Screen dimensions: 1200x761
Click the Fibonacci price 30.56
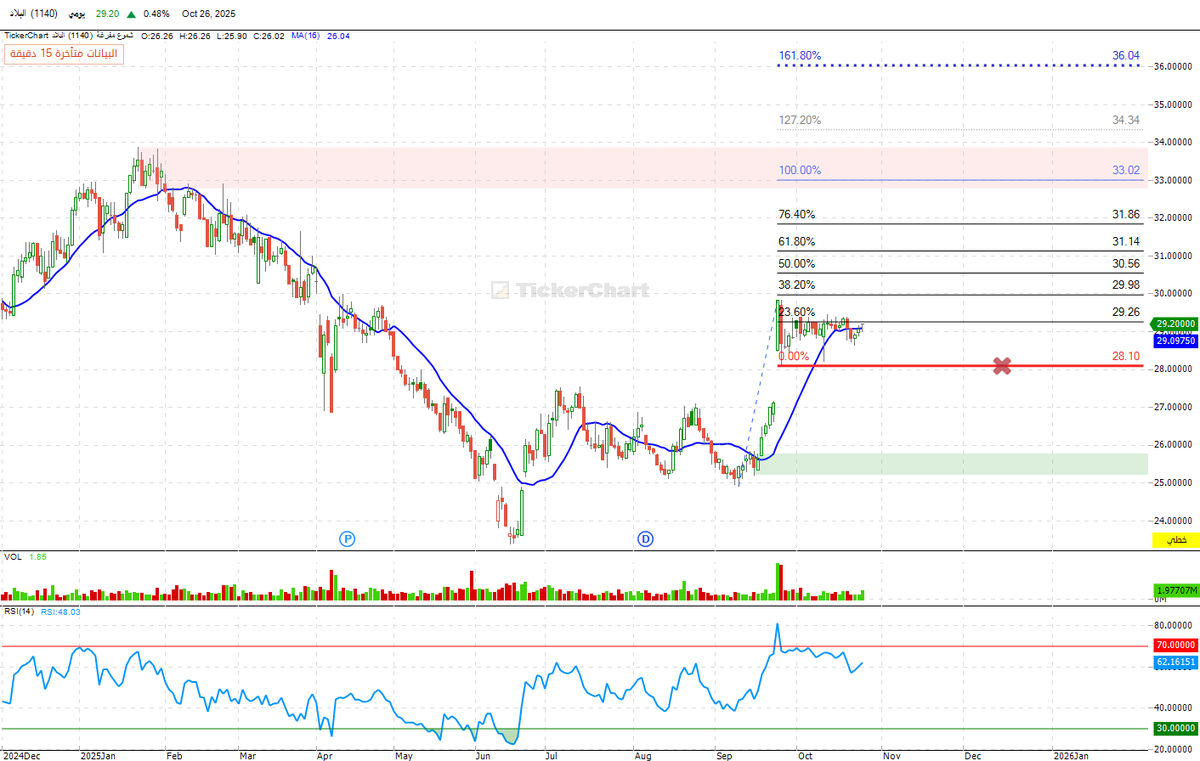[x=1126, y=264]
